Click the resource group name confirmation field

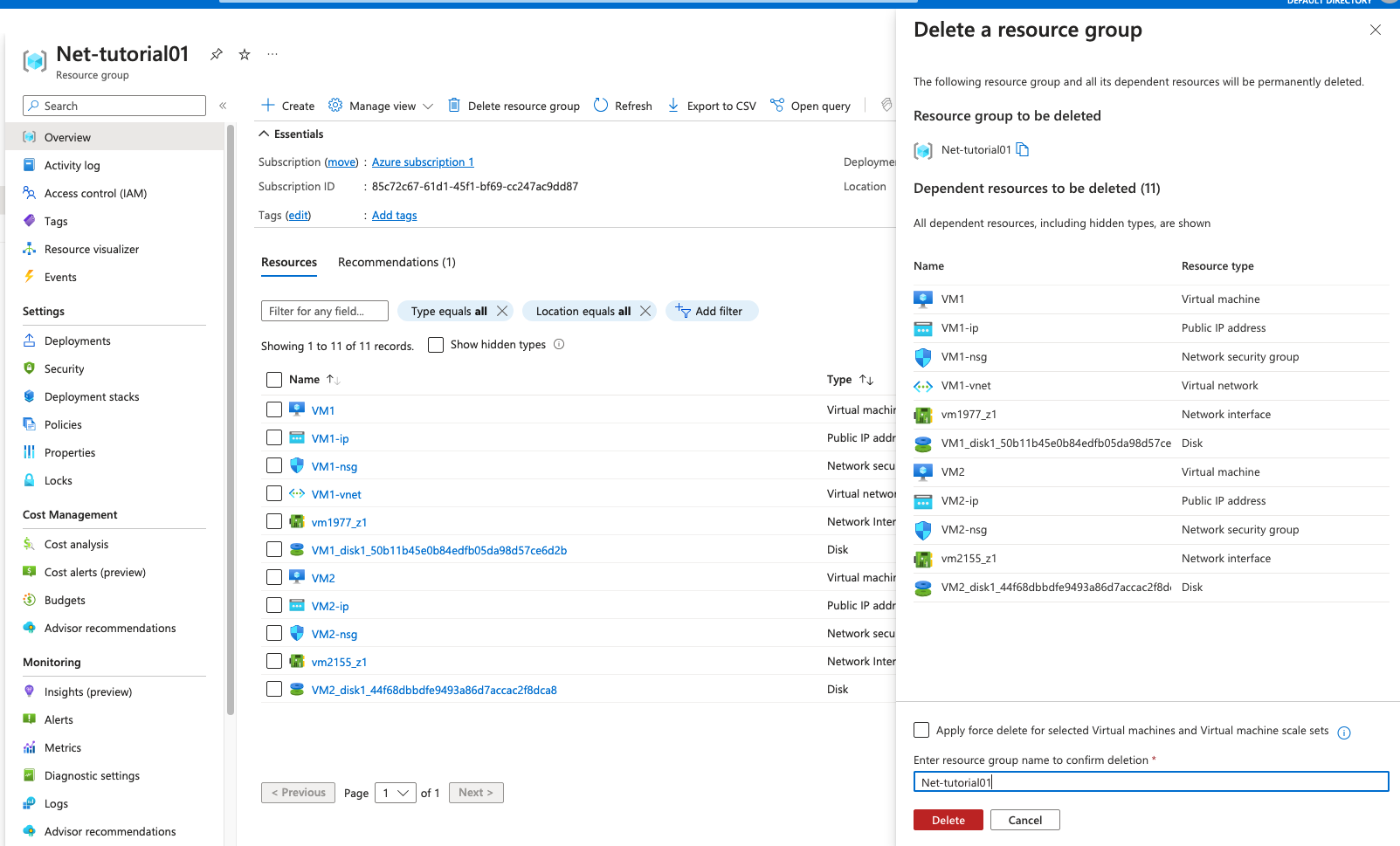1151,781
